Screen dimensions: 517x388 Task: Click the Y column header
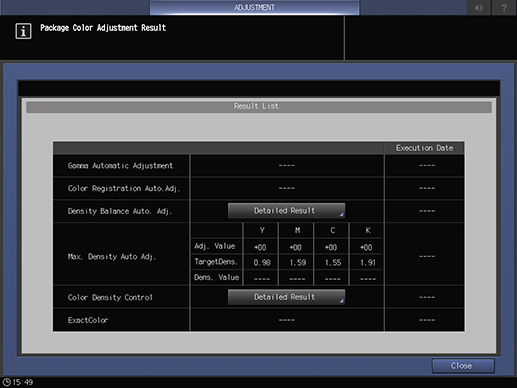[x=262, y=230]
